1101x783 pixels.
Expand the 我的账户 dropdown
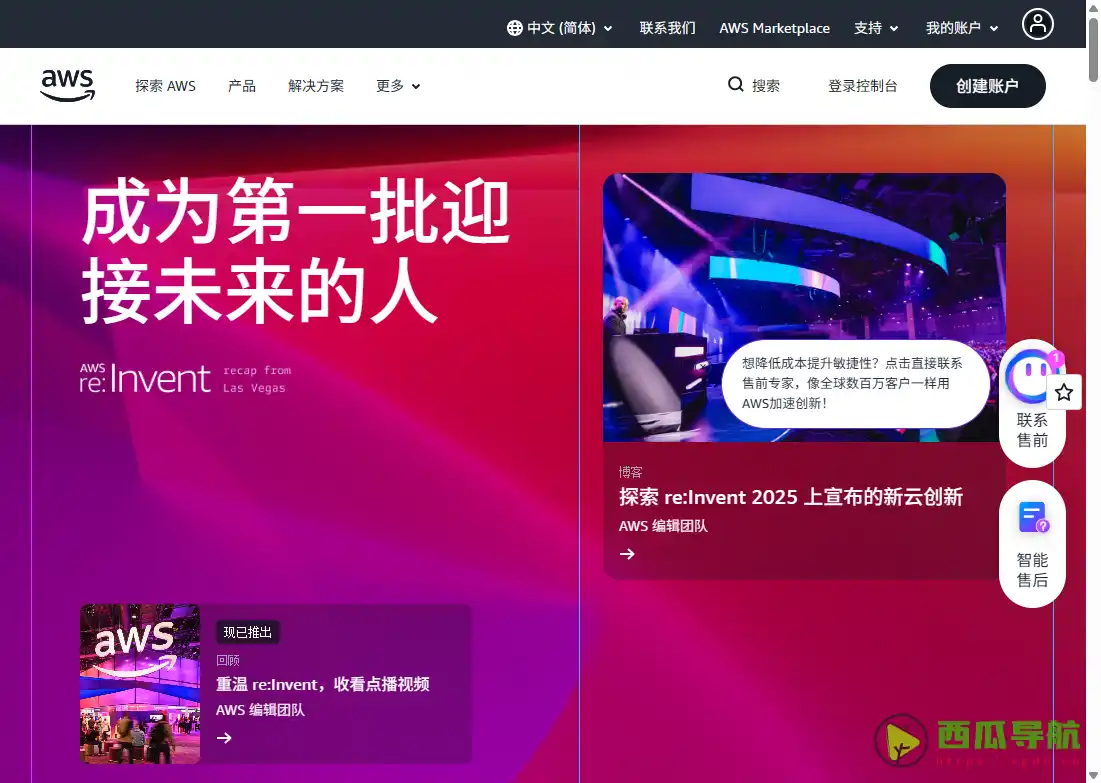tap(961, 28)
